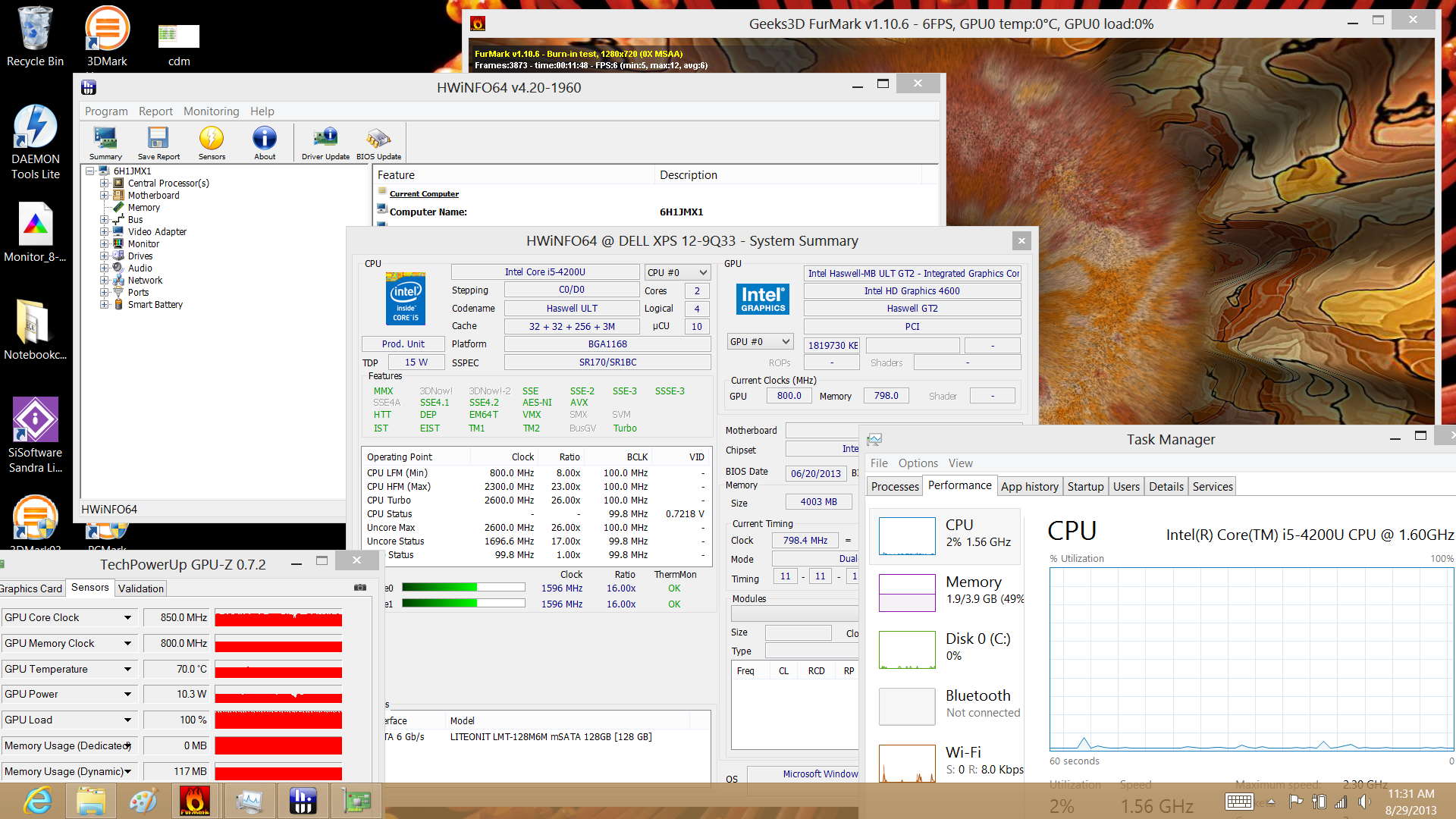The height and width of the screenshot is (819, 1456).
Task: Click the BIOS Update toolbar icon
Action: pyautogui.click(x=378, y=143)
